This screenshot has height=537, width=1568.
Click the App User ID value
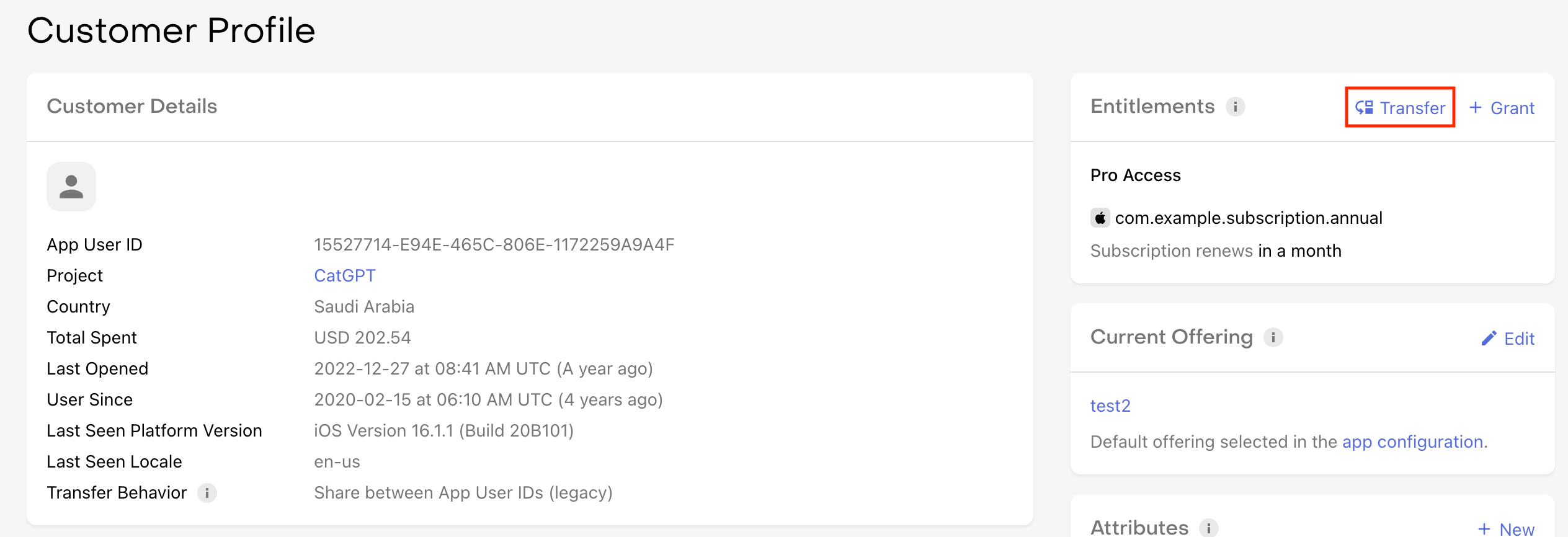pyautogui.click(x=494, y=244)
